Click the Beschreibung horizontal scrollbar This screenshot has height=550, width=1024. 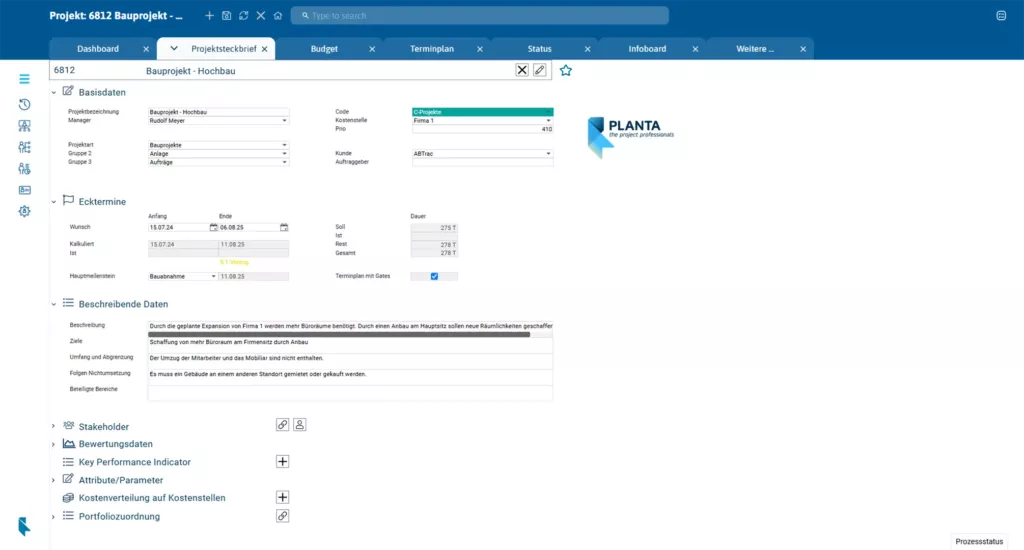click(x=339, y=334)
